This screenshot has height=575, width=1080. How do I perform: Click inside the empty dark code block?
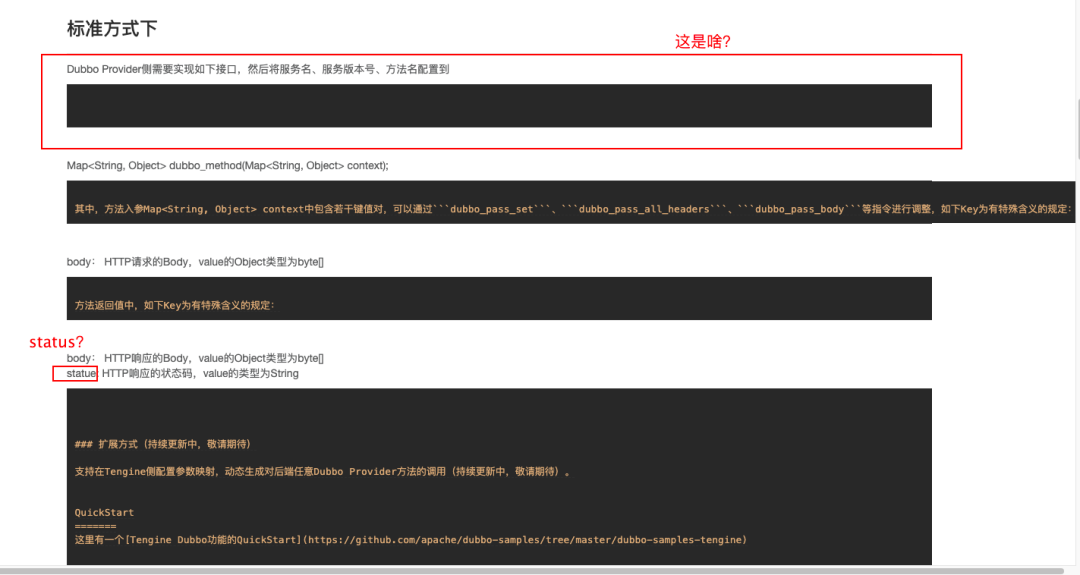point(499,105)
